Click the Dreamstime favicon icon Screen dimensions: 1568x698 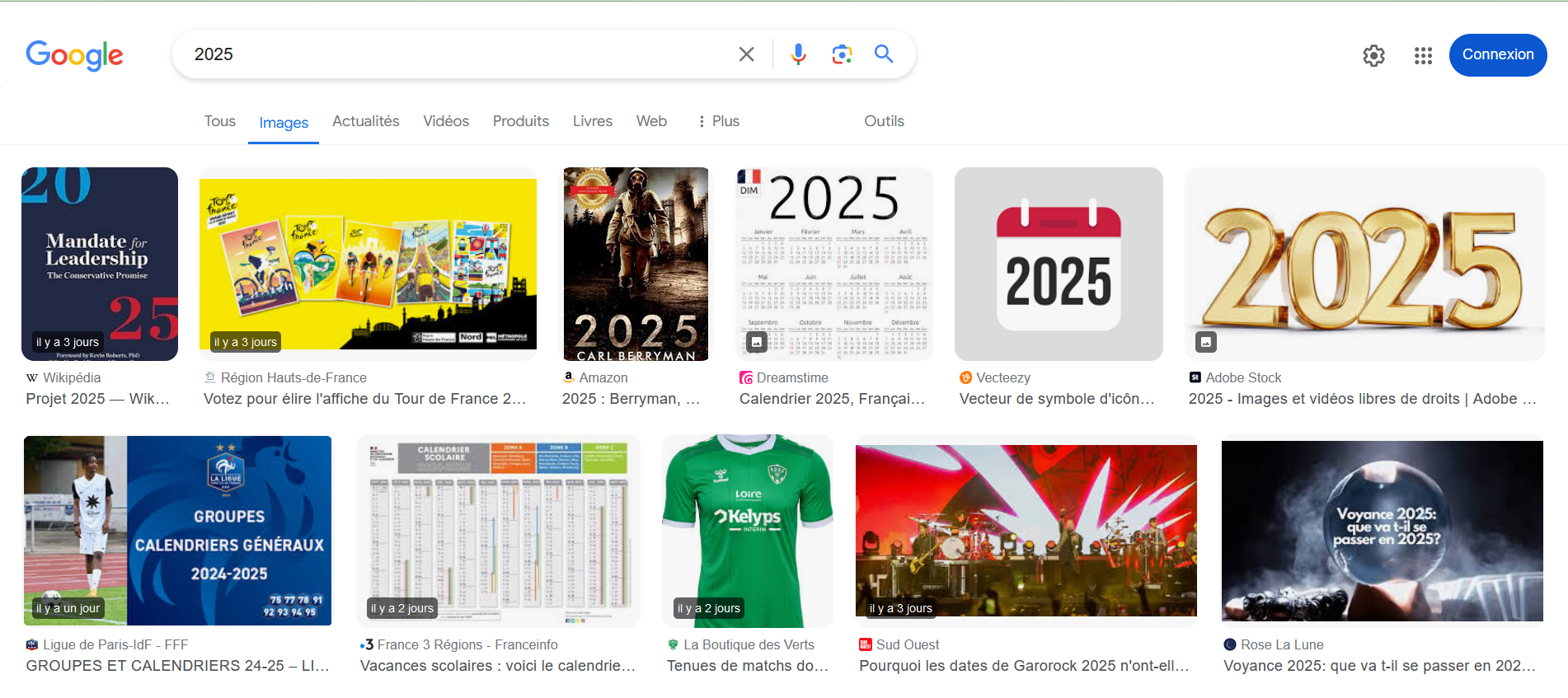click(x=746, y=377)
